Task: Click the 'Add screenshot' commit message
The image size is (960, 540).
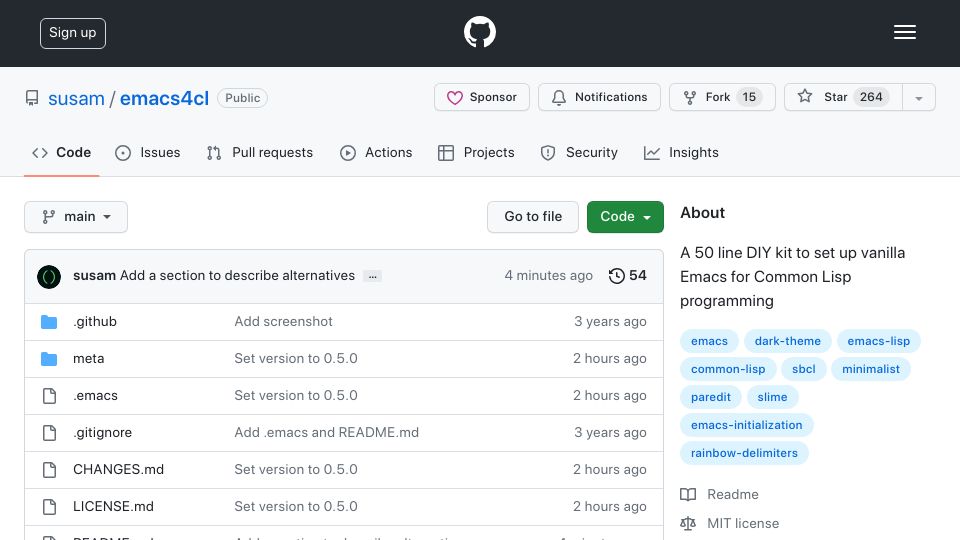Action: click(x=283, y=321)
